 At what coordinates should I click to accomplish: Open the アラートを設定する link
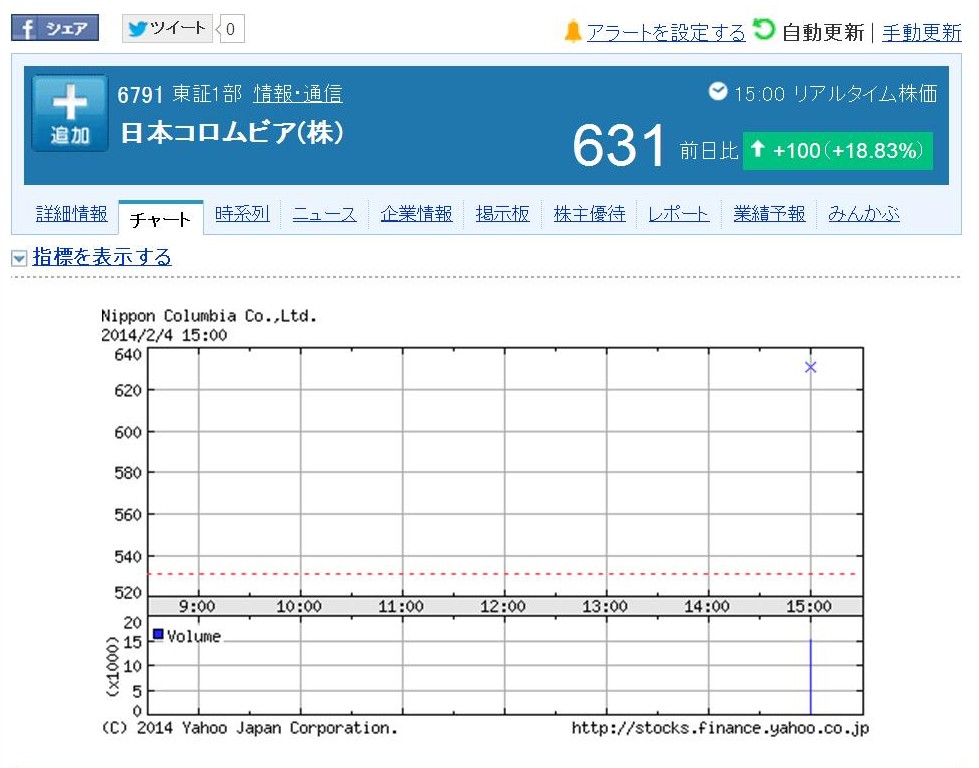click(x=666, y=32)
